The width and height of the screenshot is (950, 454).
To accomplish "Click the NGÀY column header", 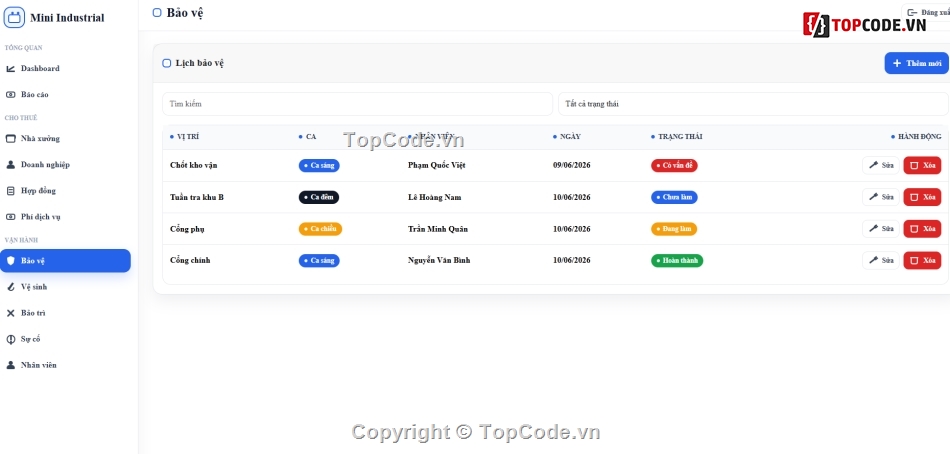I will [x=566, y=137].
